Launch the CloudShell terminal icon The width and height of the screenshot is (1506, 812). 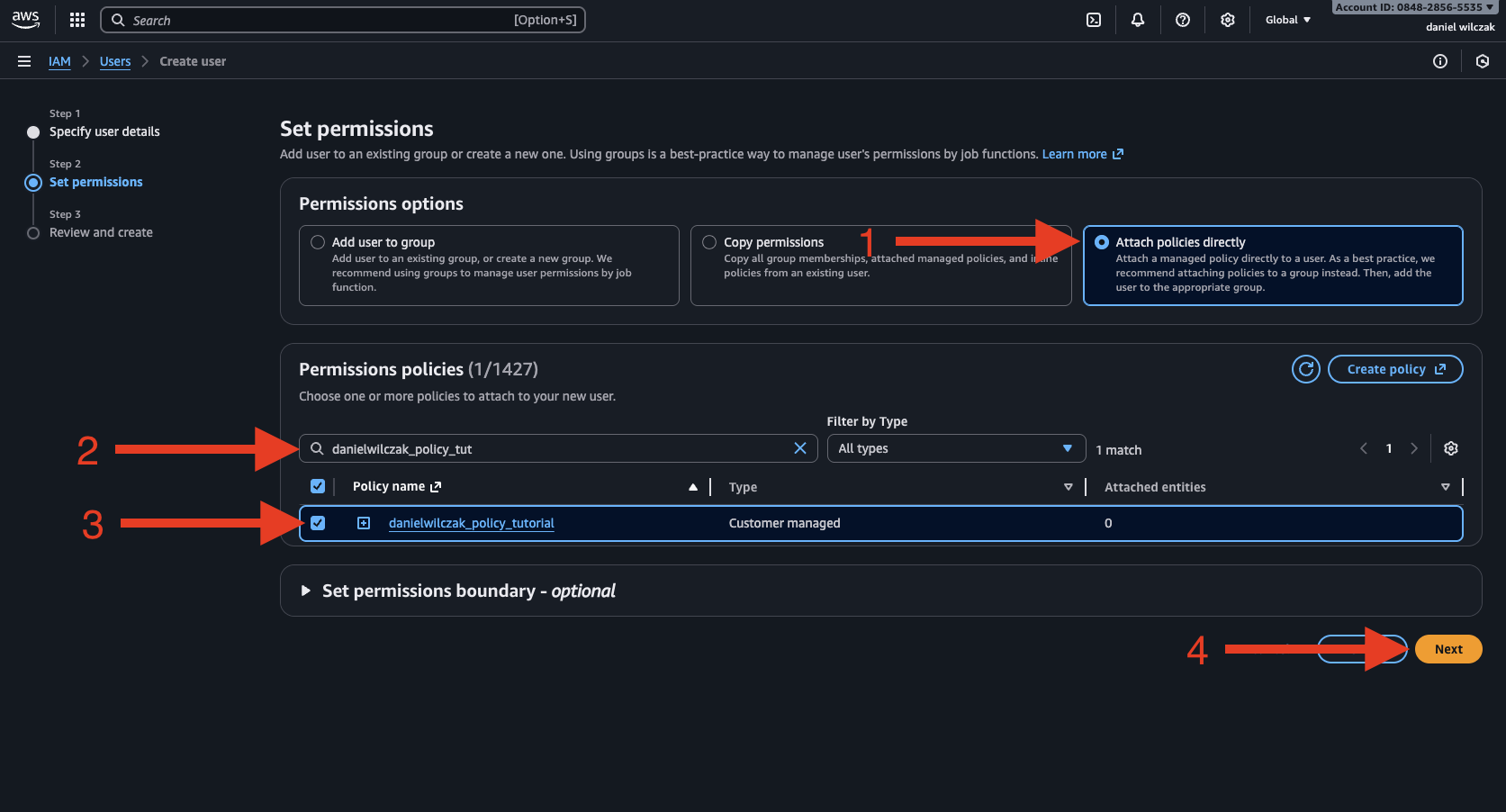[x=1094, y=20]
